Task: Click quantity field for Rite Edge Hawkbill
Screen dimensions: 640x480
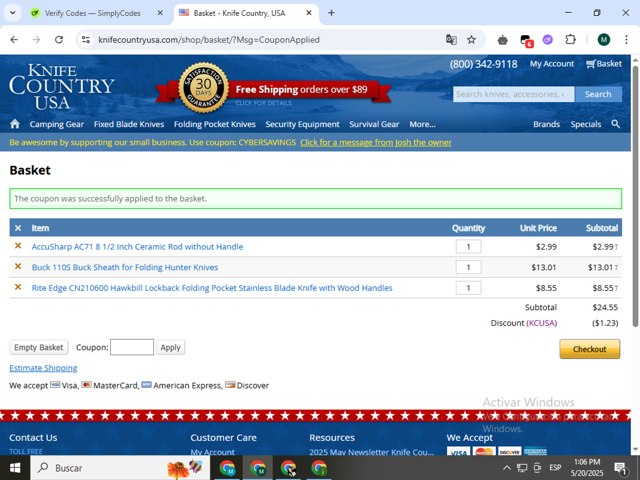Action: tap(468, 288)
